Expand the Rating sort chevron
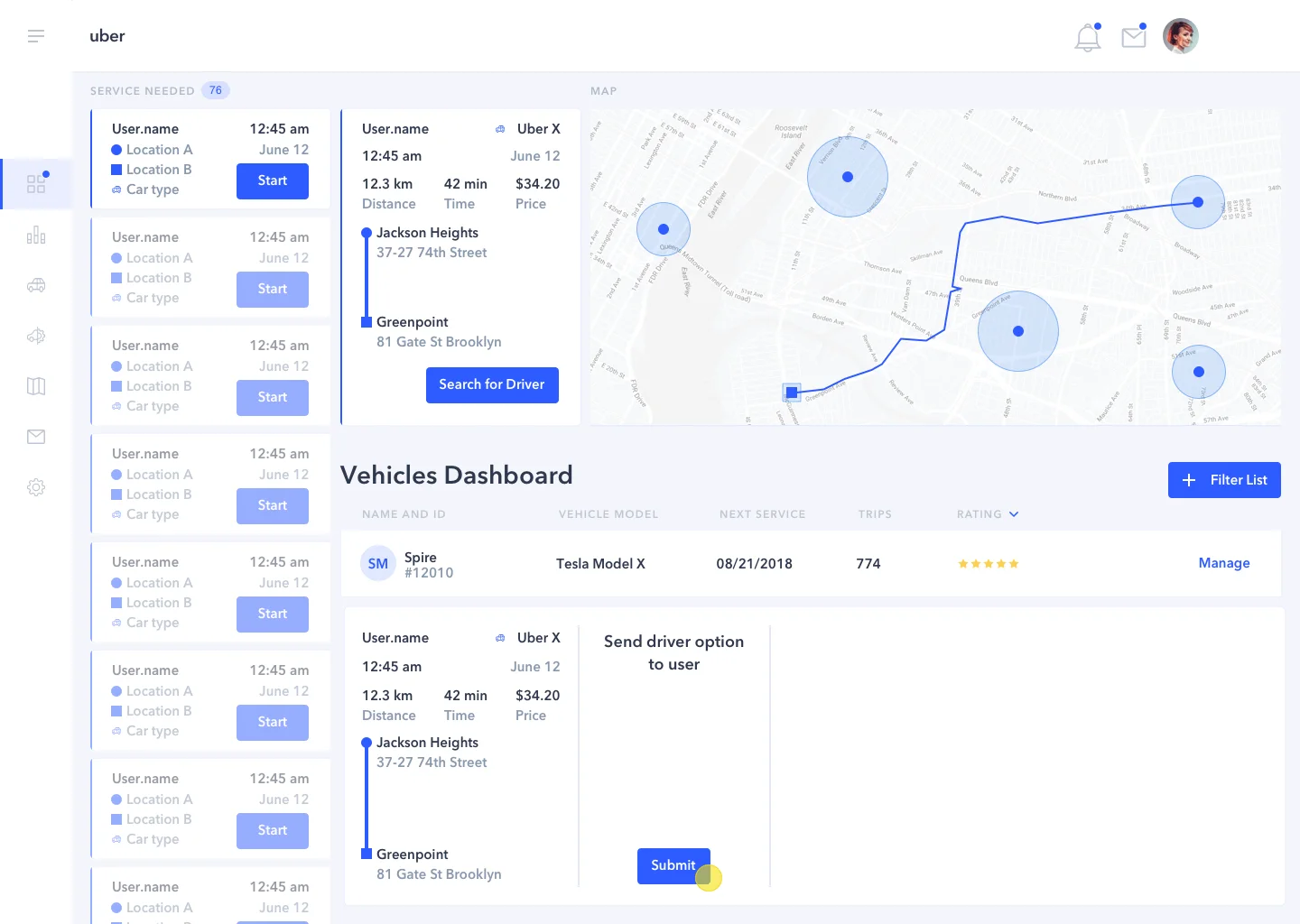The width and height of the screenshot is (1300, 924). point(1014,514)
